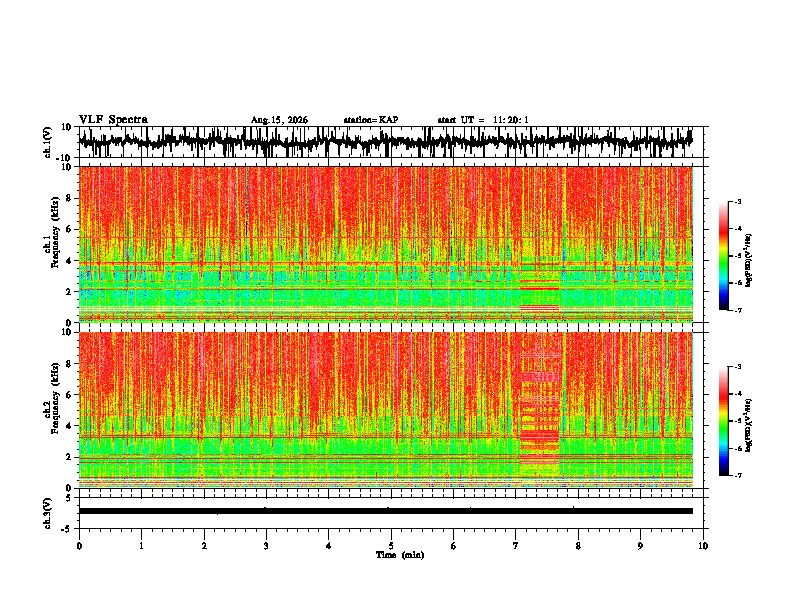Image resolution: width=792 pixels, height=612 pixels.
Task: Click the ch.1 spectrogram color scale bar
Action: coord(723,256)
